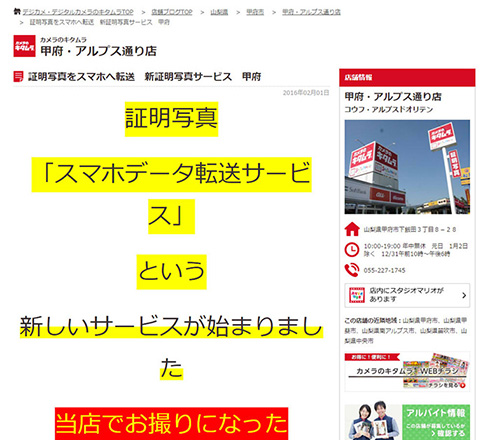Click the article title 証明写真をスマホへ転送
Viewport: 490px width, 440px height.
(x=81, y=77)
